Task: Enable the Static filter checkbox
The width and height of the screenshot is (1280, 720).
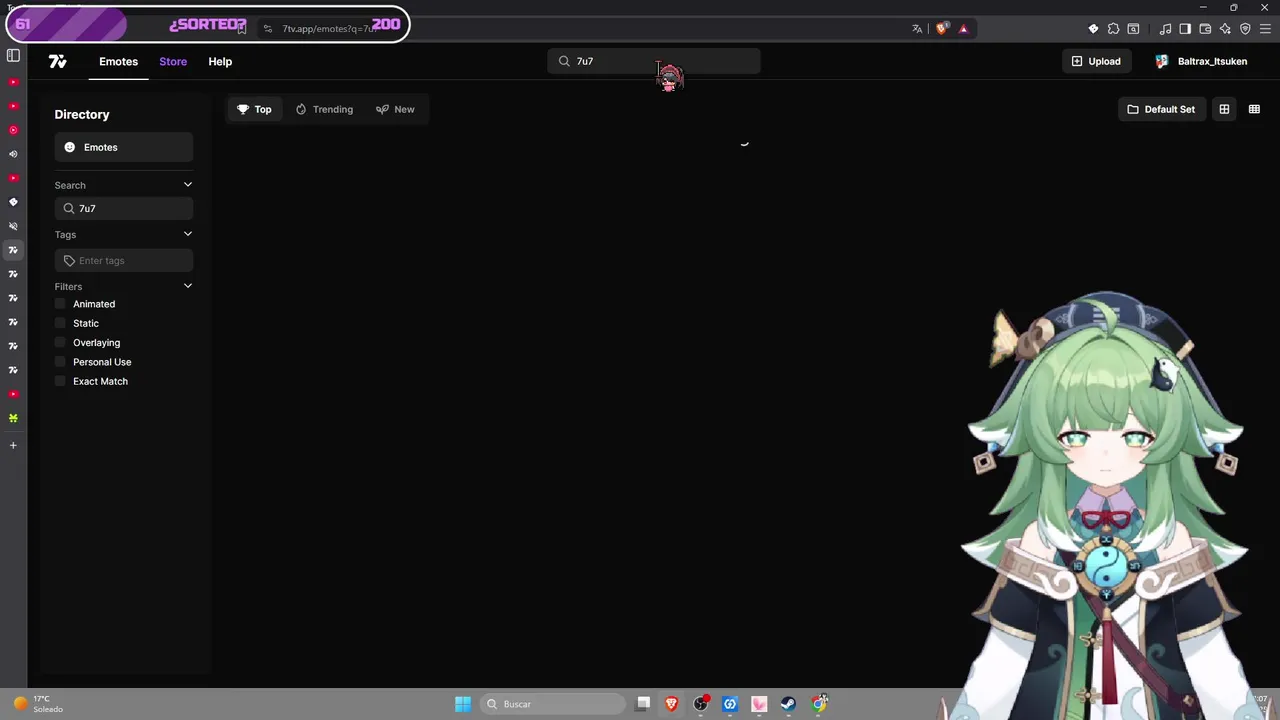Action: [x=60, y=323]
